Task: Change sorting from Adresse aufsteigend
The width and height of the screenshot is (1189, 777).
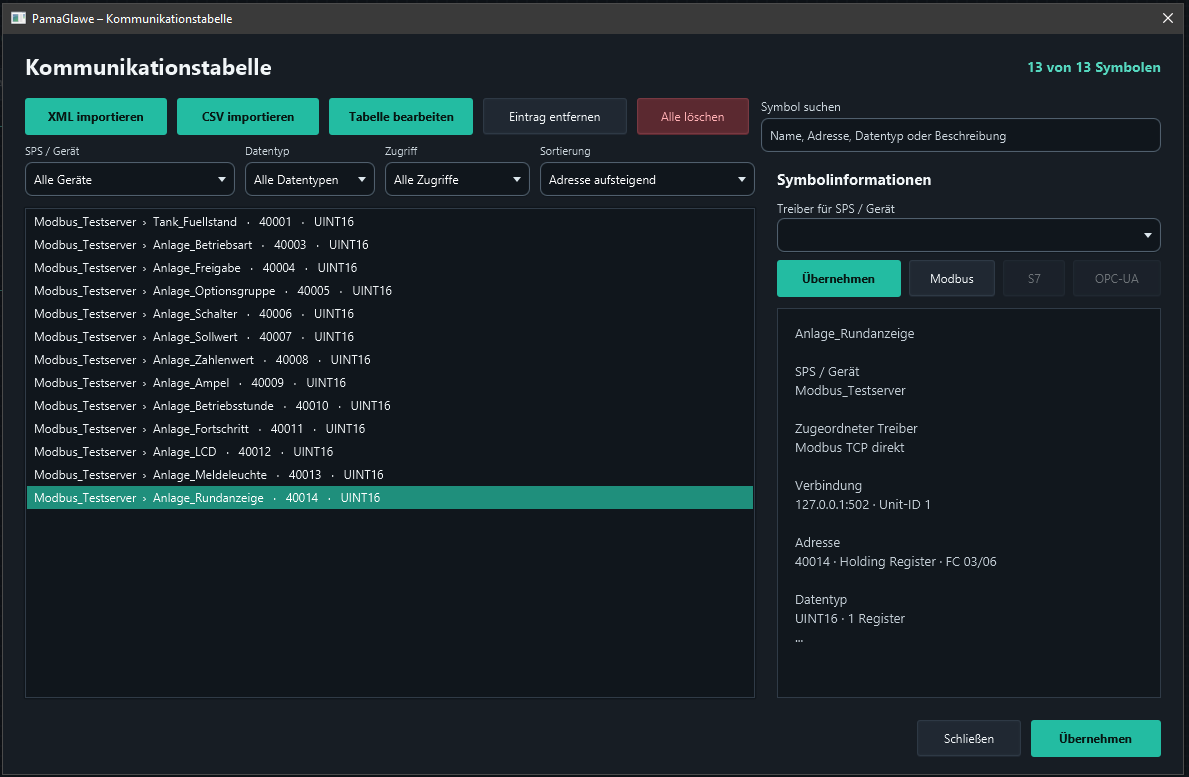Action: click(647, 180)
